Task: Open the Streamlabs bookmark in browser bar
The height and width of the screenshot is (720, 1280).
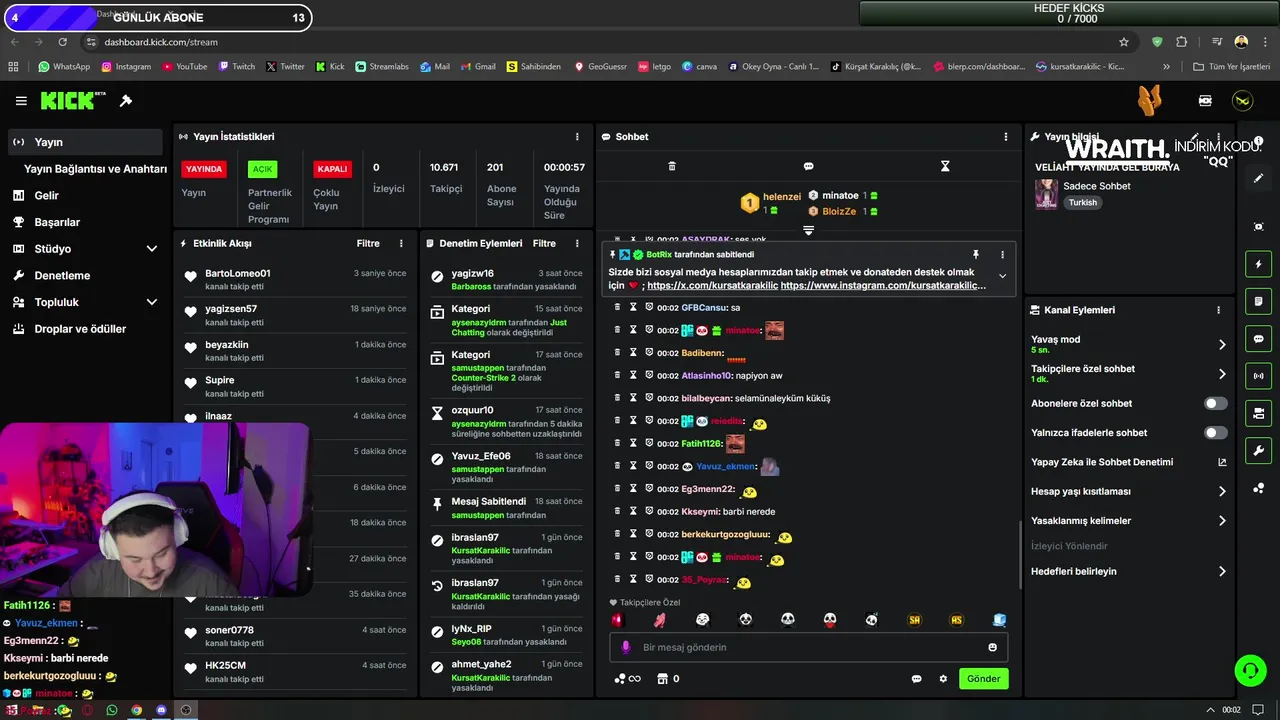Action: 381,67
